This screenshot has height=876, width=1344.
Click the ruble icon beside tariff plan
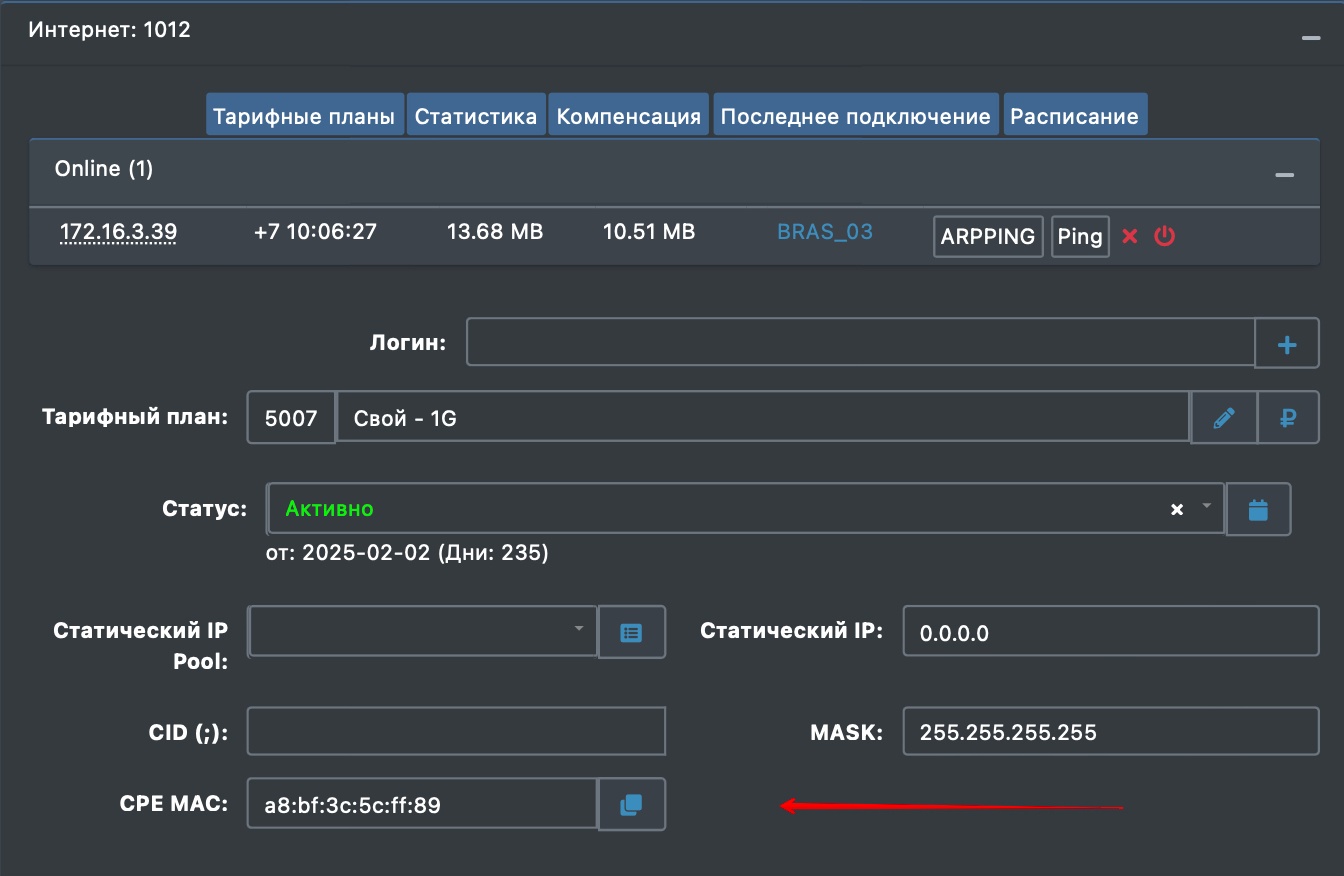pos(1287,418)
